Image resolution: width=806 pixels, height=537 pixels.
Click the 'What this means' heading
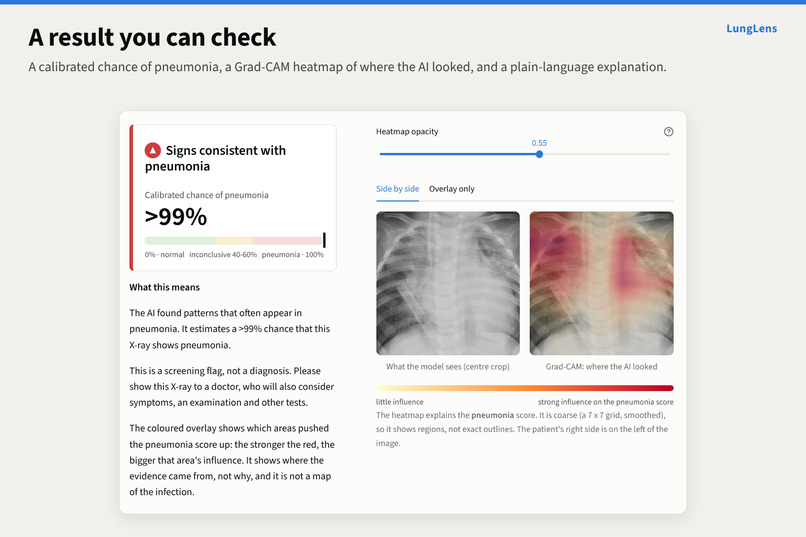(164, 287)
